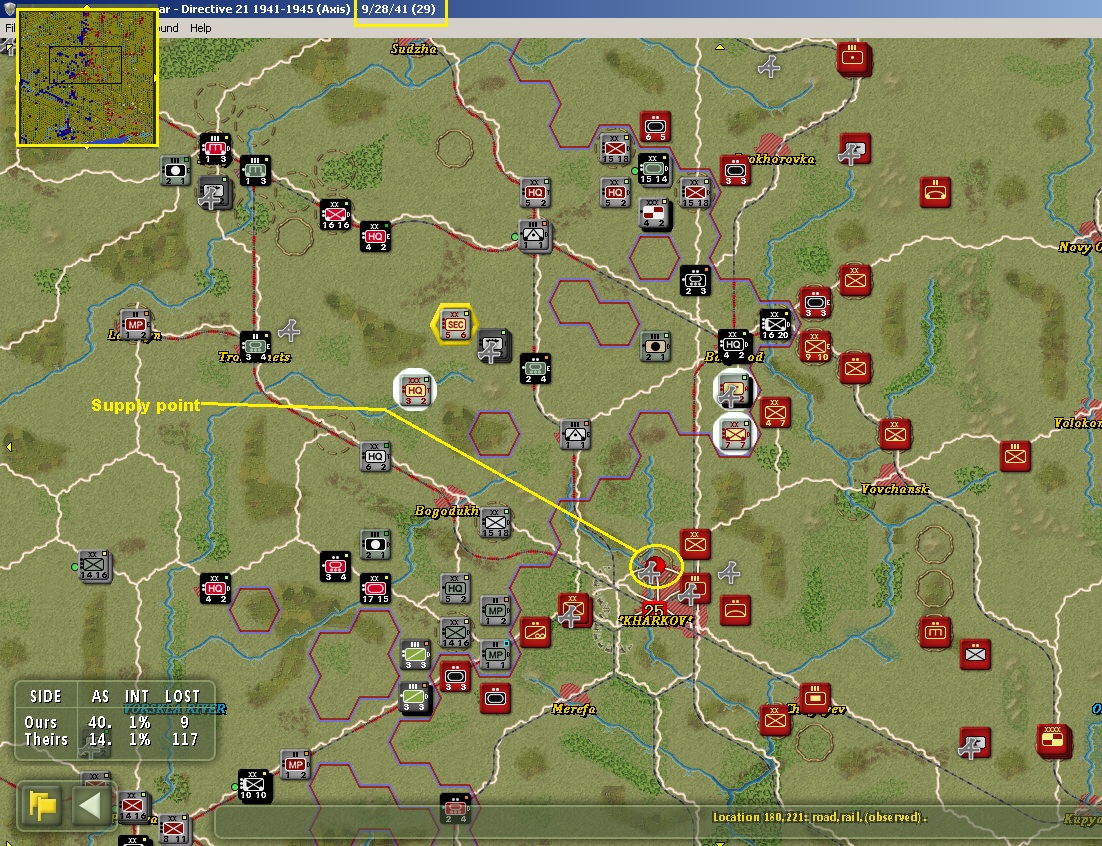The height and width of the screenshot is (846, 1102).
Task: Select the HQ 6-2 unit near Bogodukhov road
Action: click(x=375, y=456)
